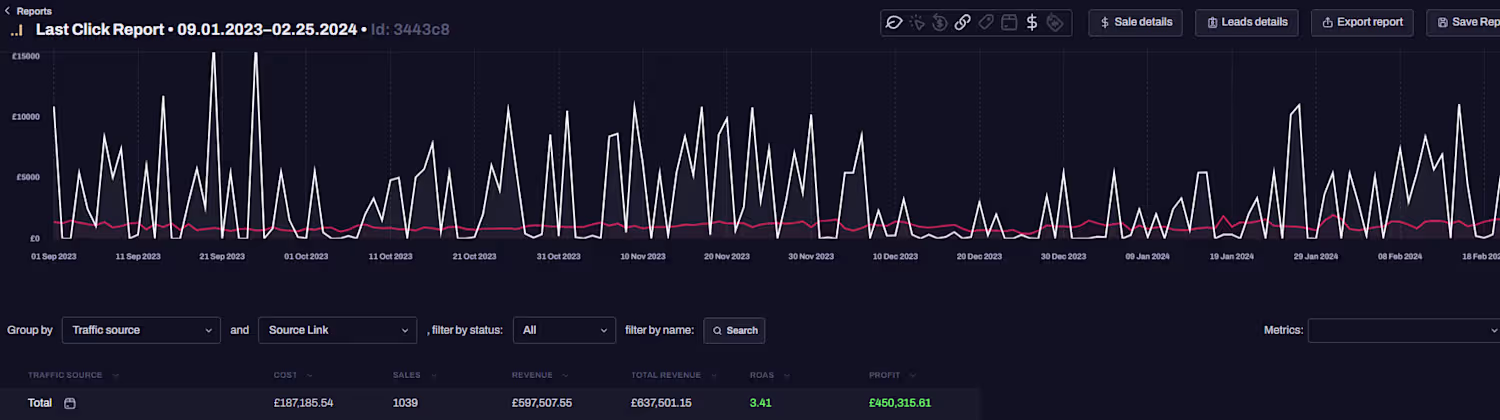This screenshot has height=420, width=1500.
Task: Open the Source Link dropdown
Action: coord(337,330)
